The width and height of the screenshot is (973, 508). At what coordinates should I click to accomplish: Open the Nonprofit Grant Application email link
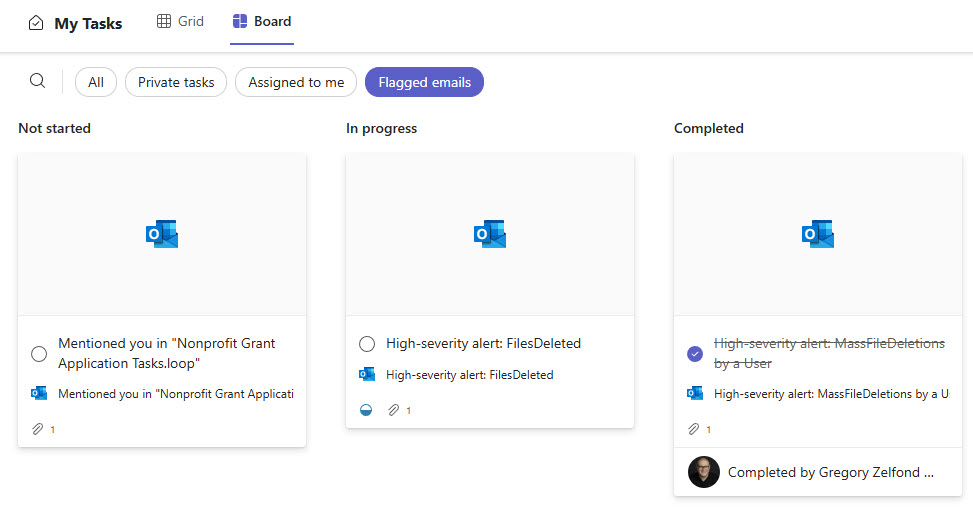point(175,394)
